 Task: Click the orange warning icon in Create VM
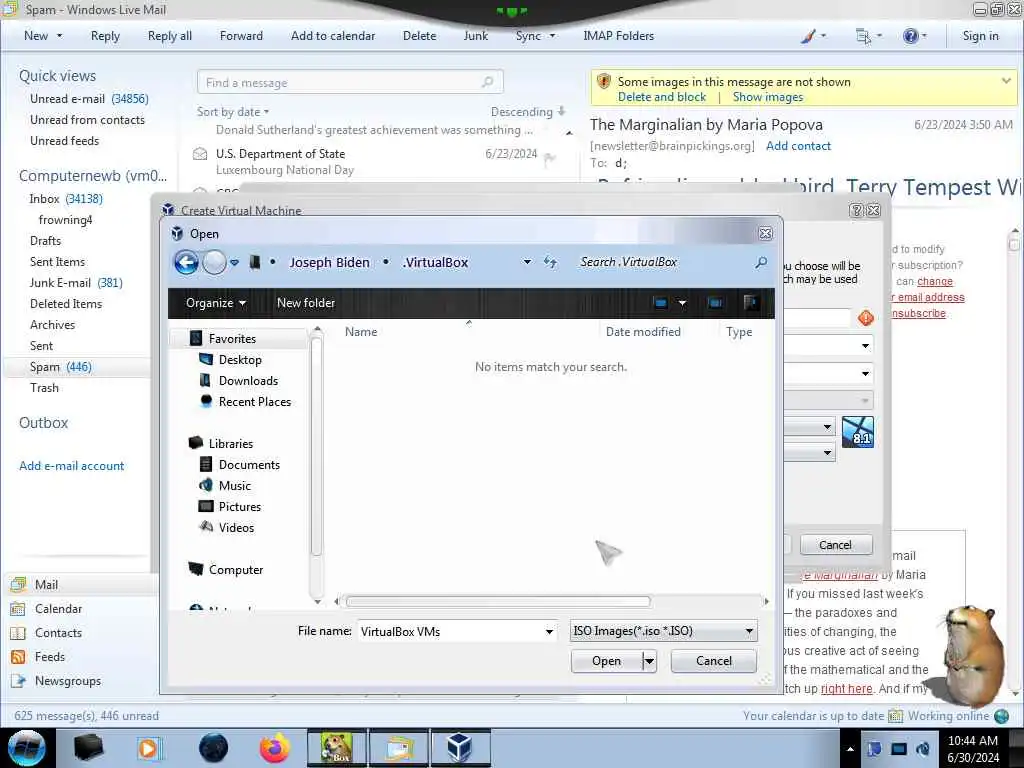click(865, 318)
